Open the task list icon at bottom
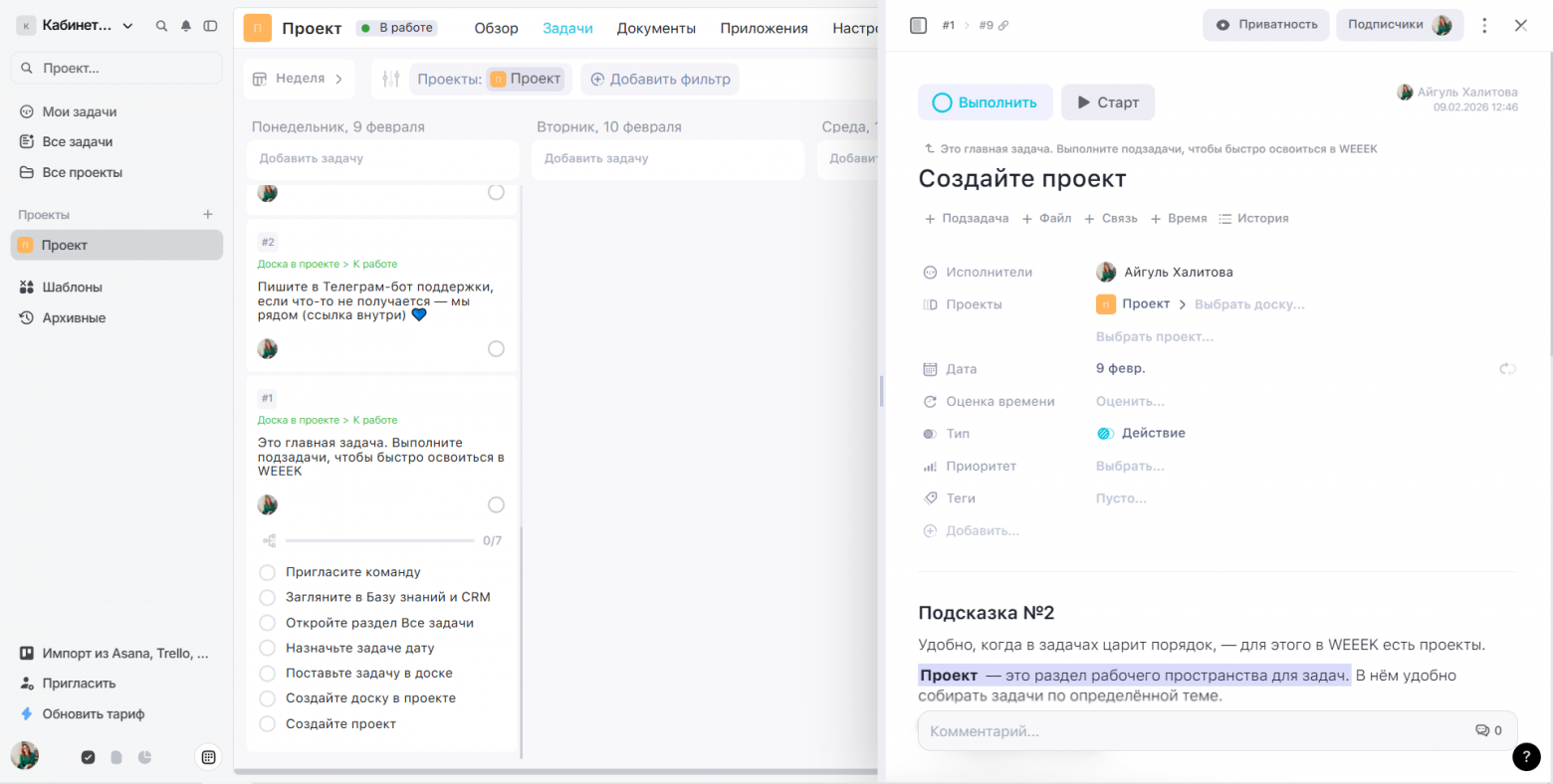 tap(88, 757)
